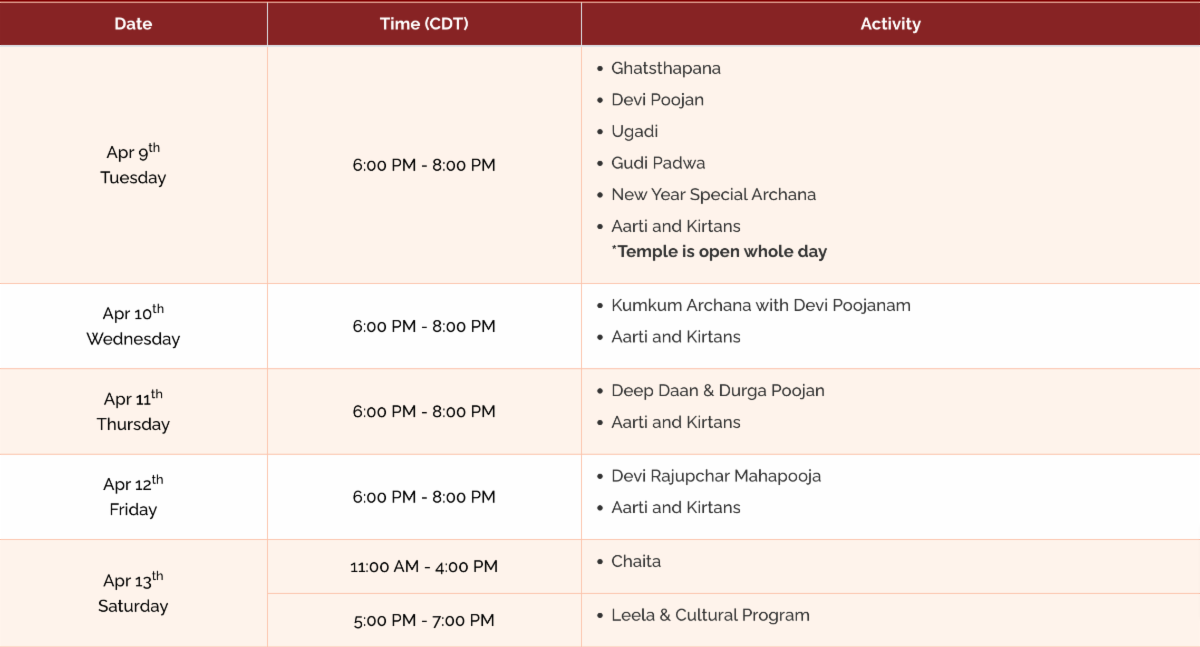
Task: Click the 5:00 PM - 7:00 PM time cell
Action: (424, 621)
